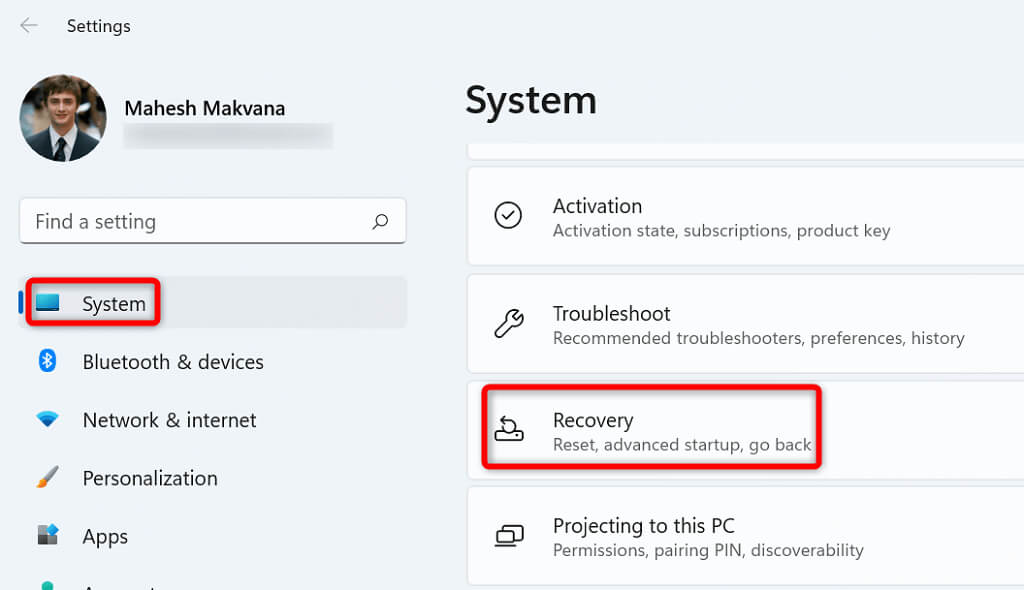Viewport: 1024px width, 590px height.
Task: Click the System monitor icon
Action: (48, 303)
